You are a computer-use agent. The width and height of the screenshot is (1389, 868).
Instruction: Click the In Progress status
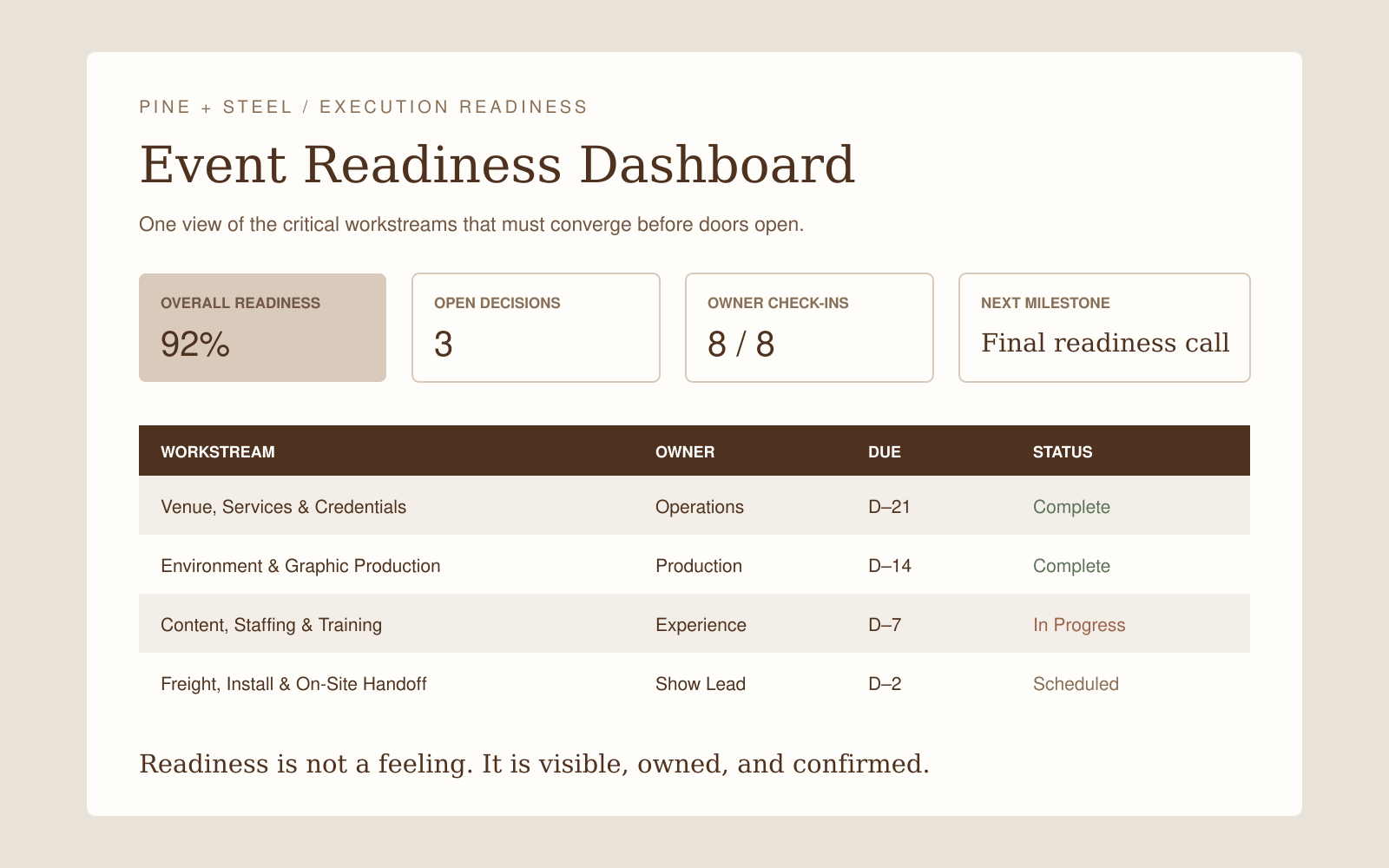[1079, 625]
